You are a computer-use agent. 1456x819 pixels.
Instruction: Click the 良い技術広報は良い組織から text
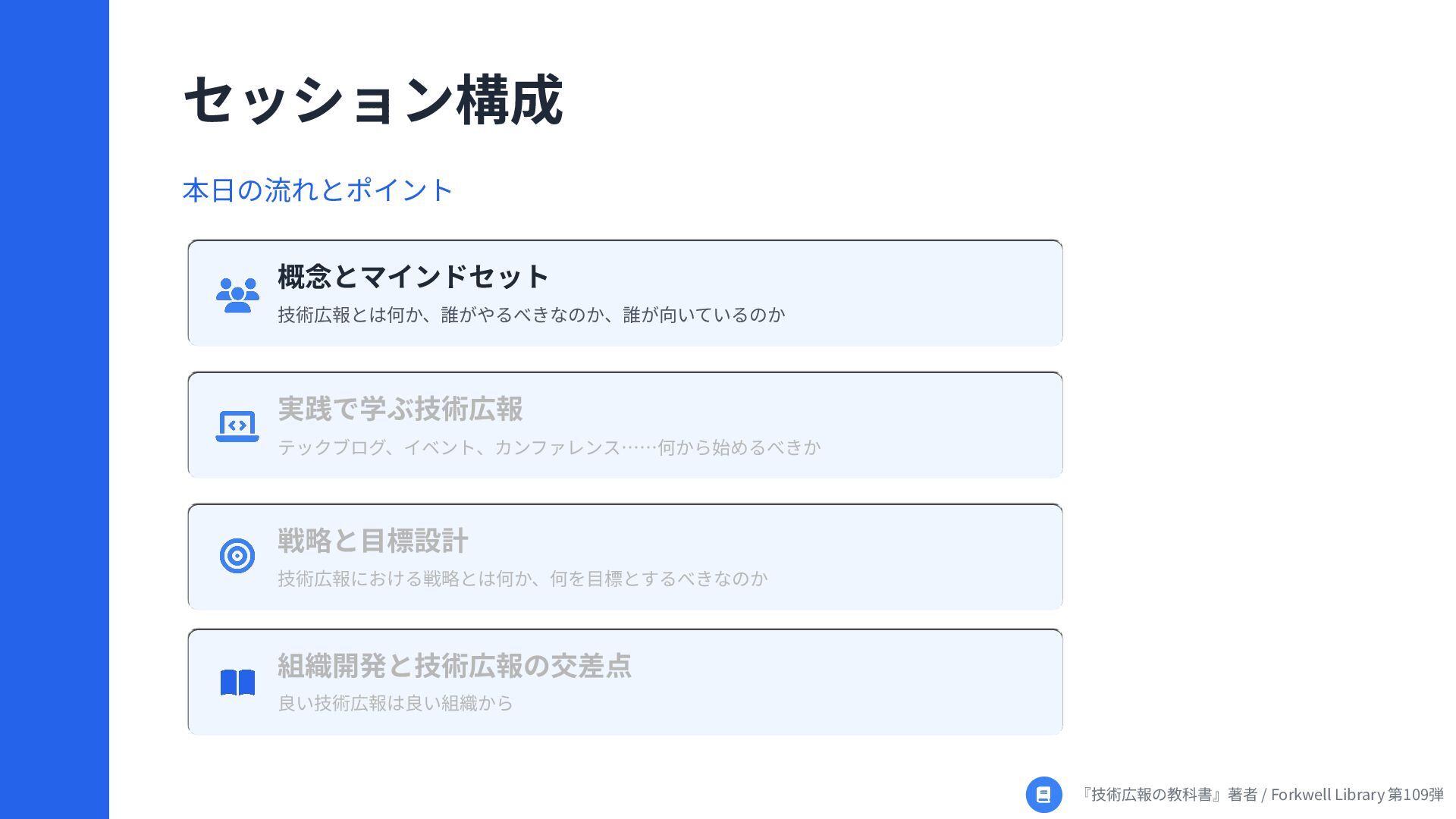click(x=395, y=703)
